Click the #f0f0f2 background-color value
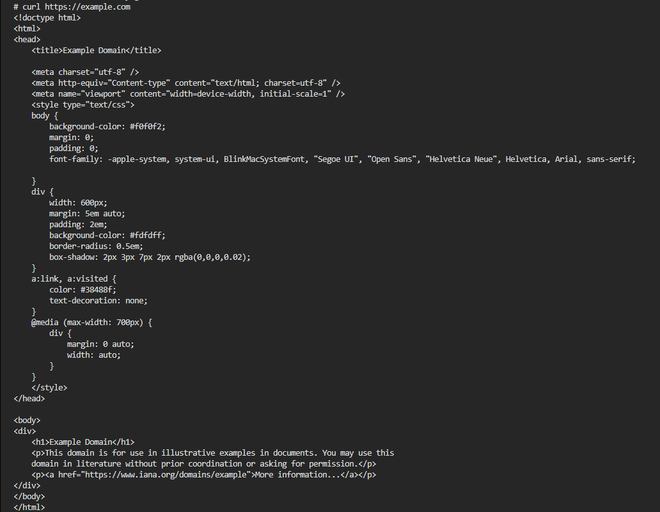The height and width of the screenshot is (512, 660). point(148,126)
